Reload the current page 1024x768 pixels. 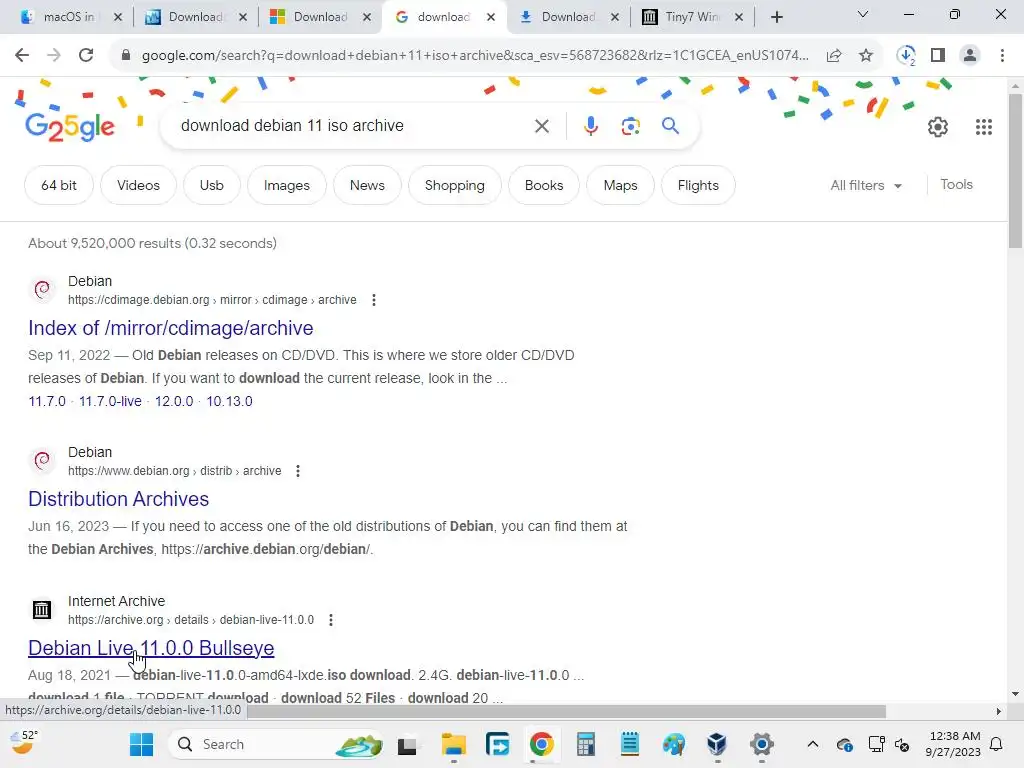point(86,56)
